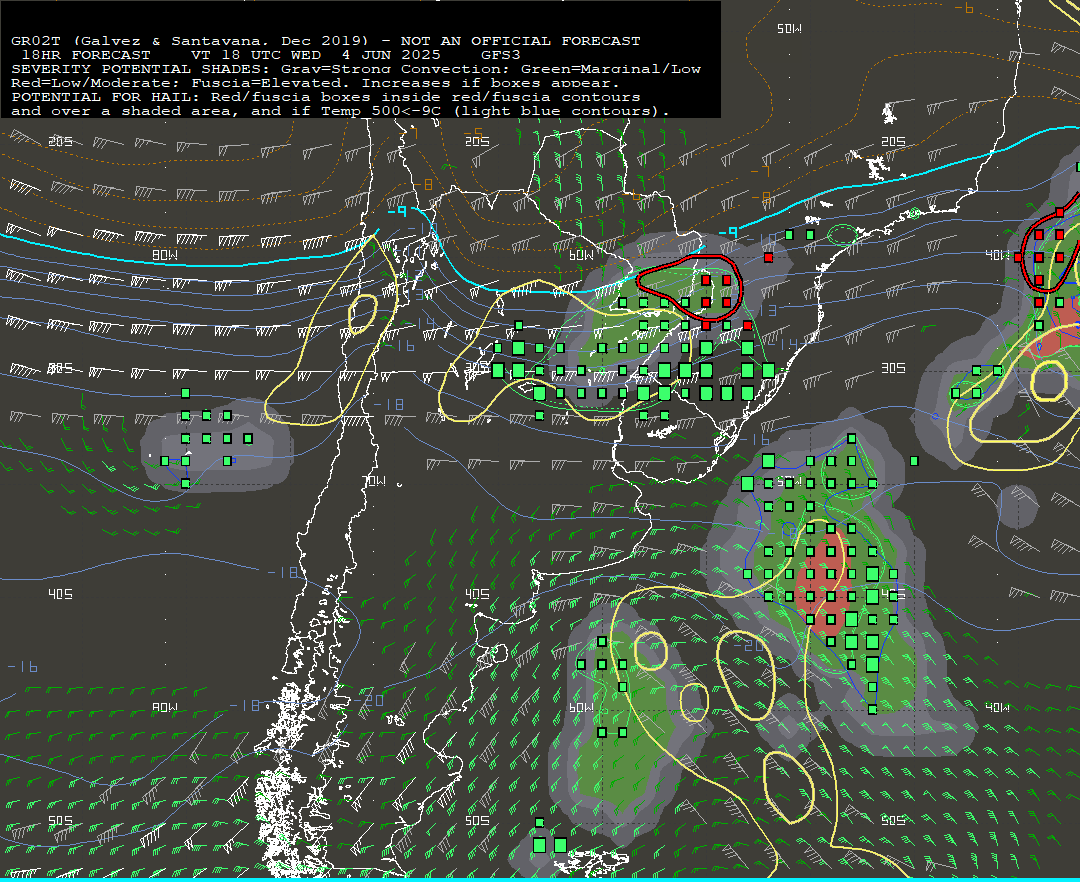Click the '-13' contour label near the Brazilian coast
This screenshot has width=1080, height=882.
(x=763, y=311)
